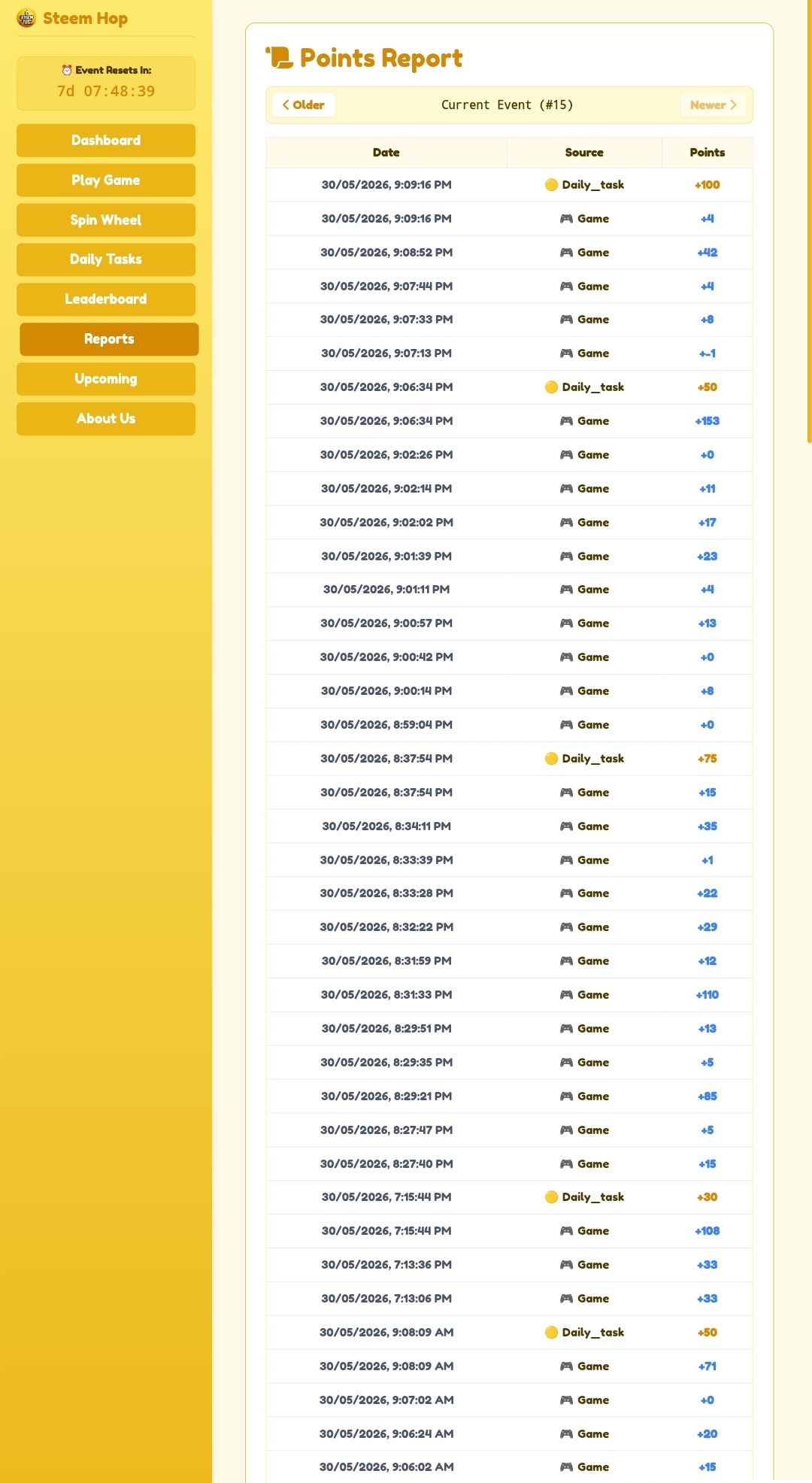Image resolution: width=812 pixels, height=1483 pixels.
Task: Click gamepad icon in 9:07:44 PM row
Action: pos(566,287)
